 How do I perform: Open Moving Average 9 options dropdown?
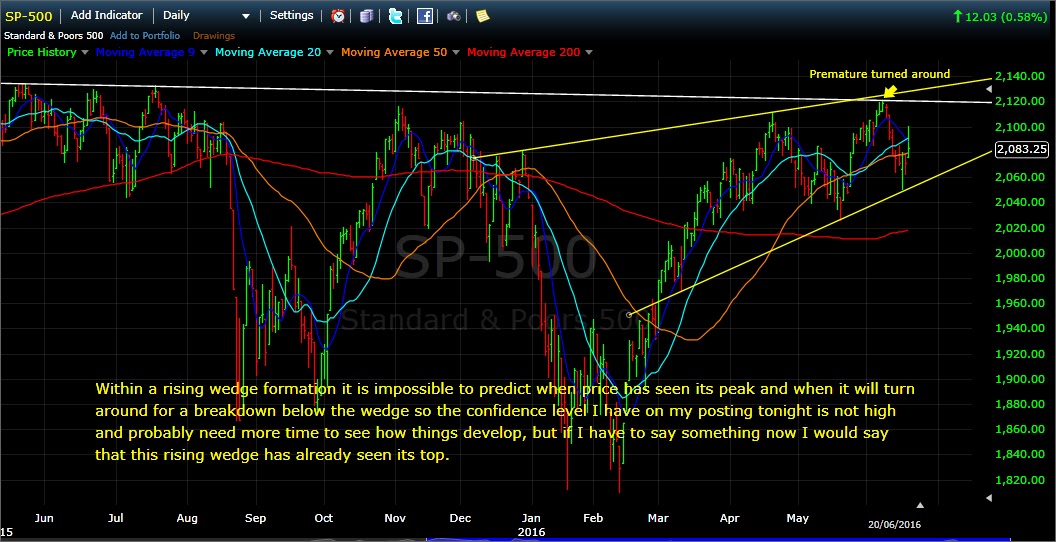point(203,53)
